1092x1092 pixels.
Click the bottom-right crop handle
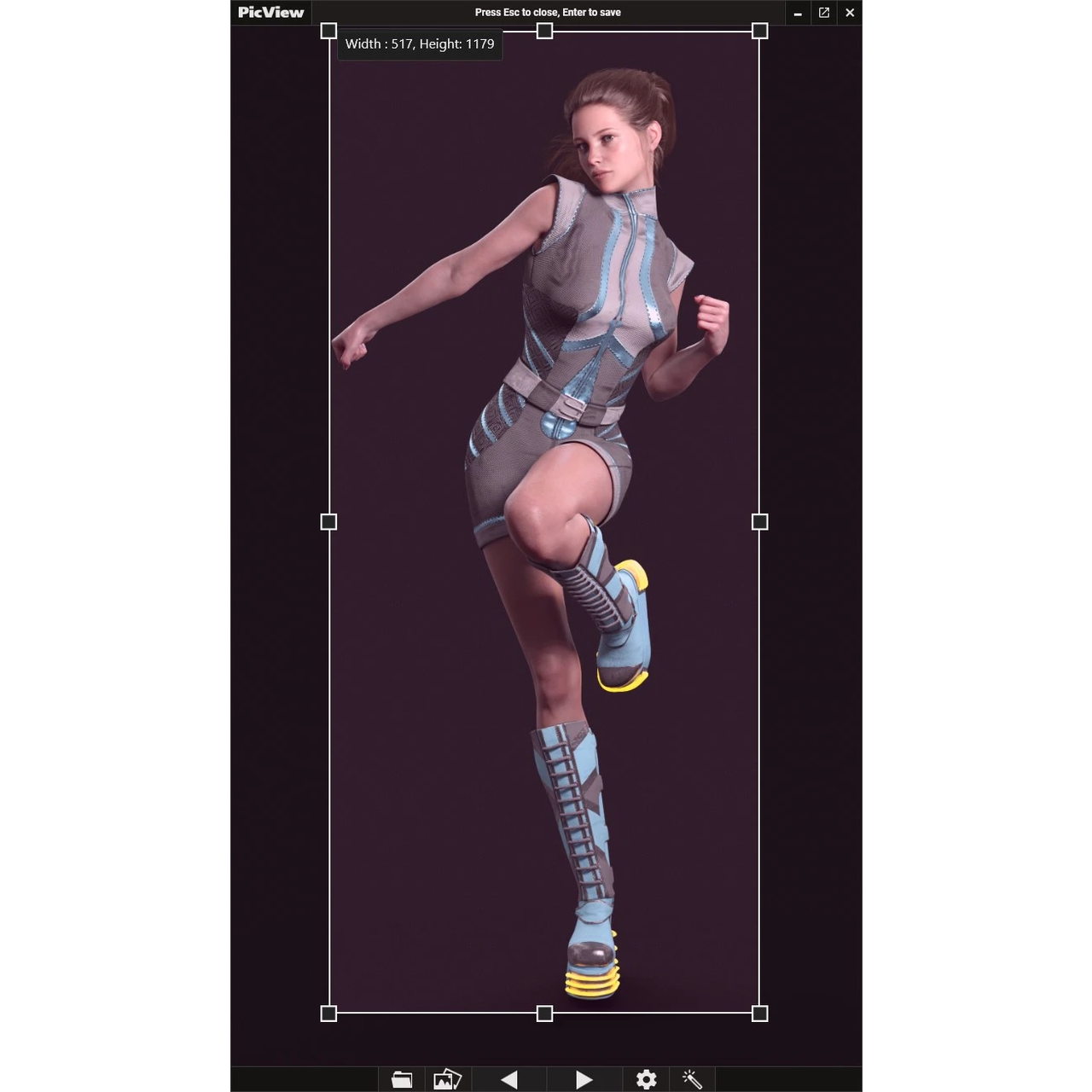(760, 1014)
